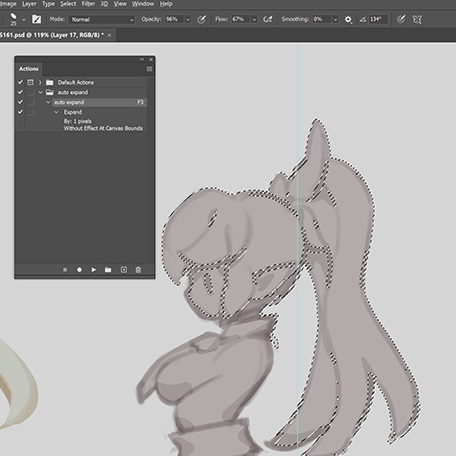
Task: Create new action set folder icon
Action: 108,270
